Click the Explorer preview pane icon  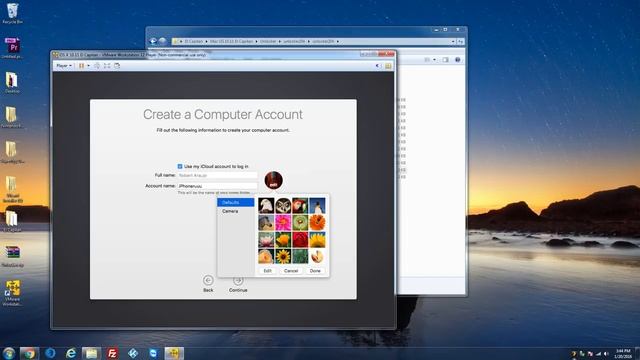(445, 60)
